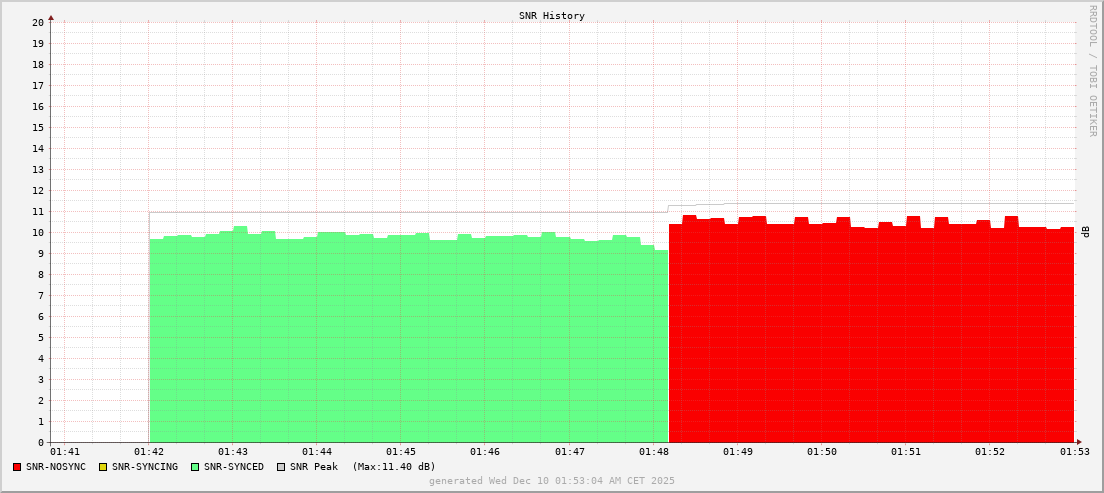Click the 01:42 time axis label

[x=149, y=452]
